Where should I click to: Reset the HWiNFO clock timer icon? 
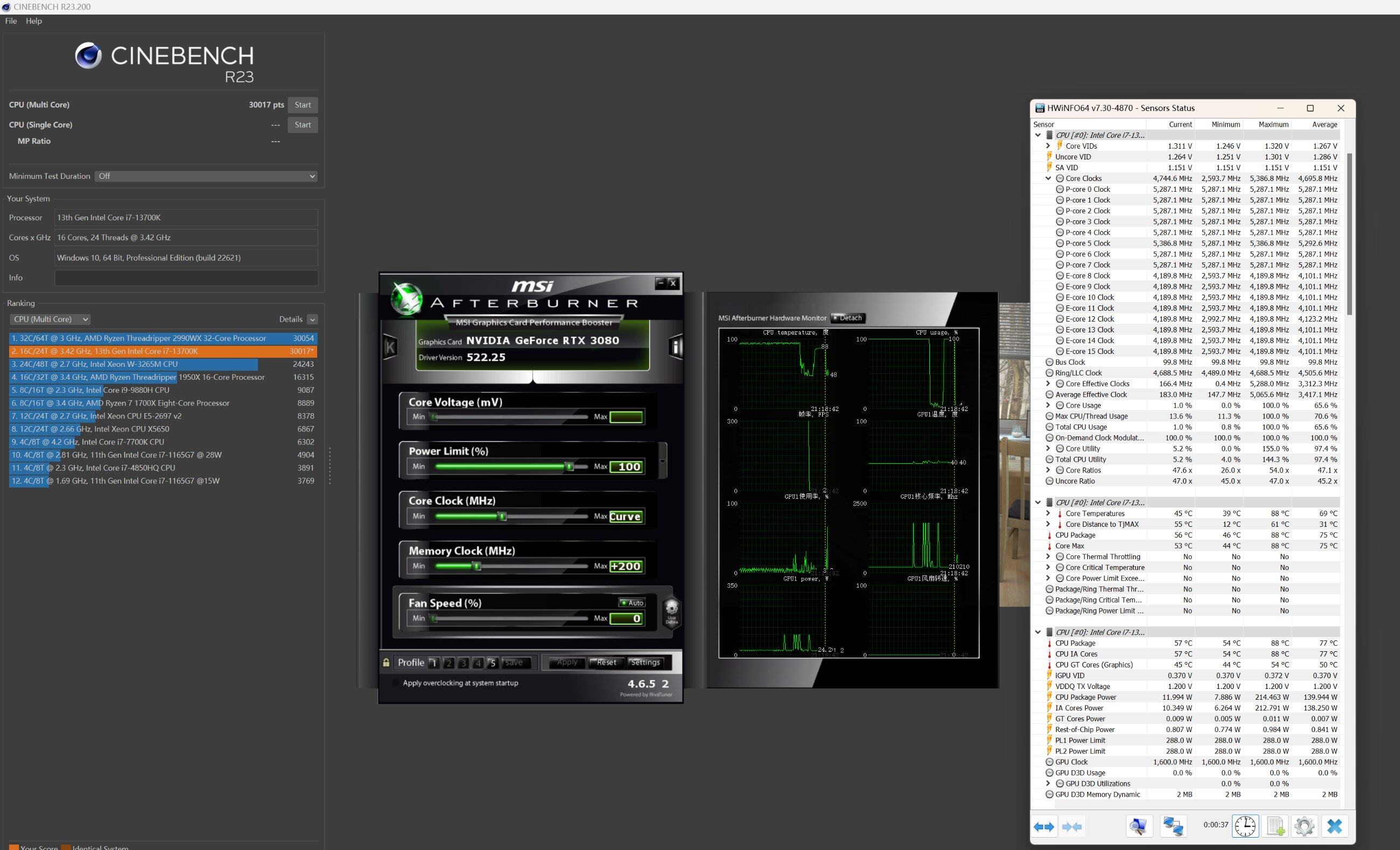click(x=1245, y=826)
